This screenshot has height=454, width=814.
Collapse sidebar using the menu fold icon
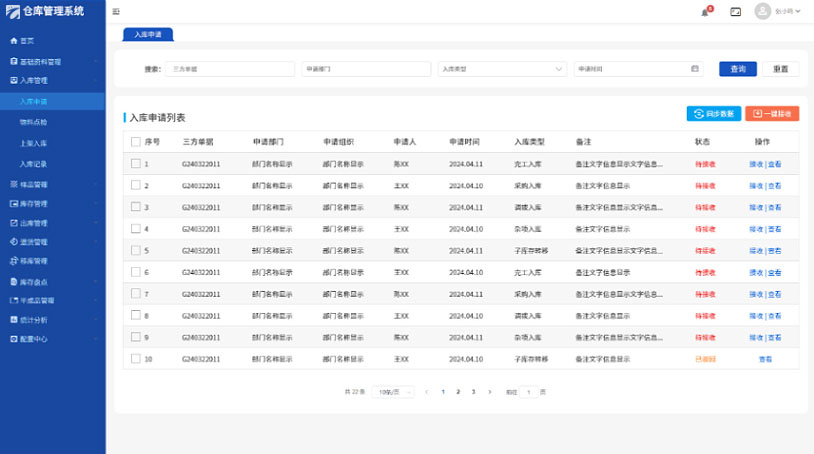point(116,12)
